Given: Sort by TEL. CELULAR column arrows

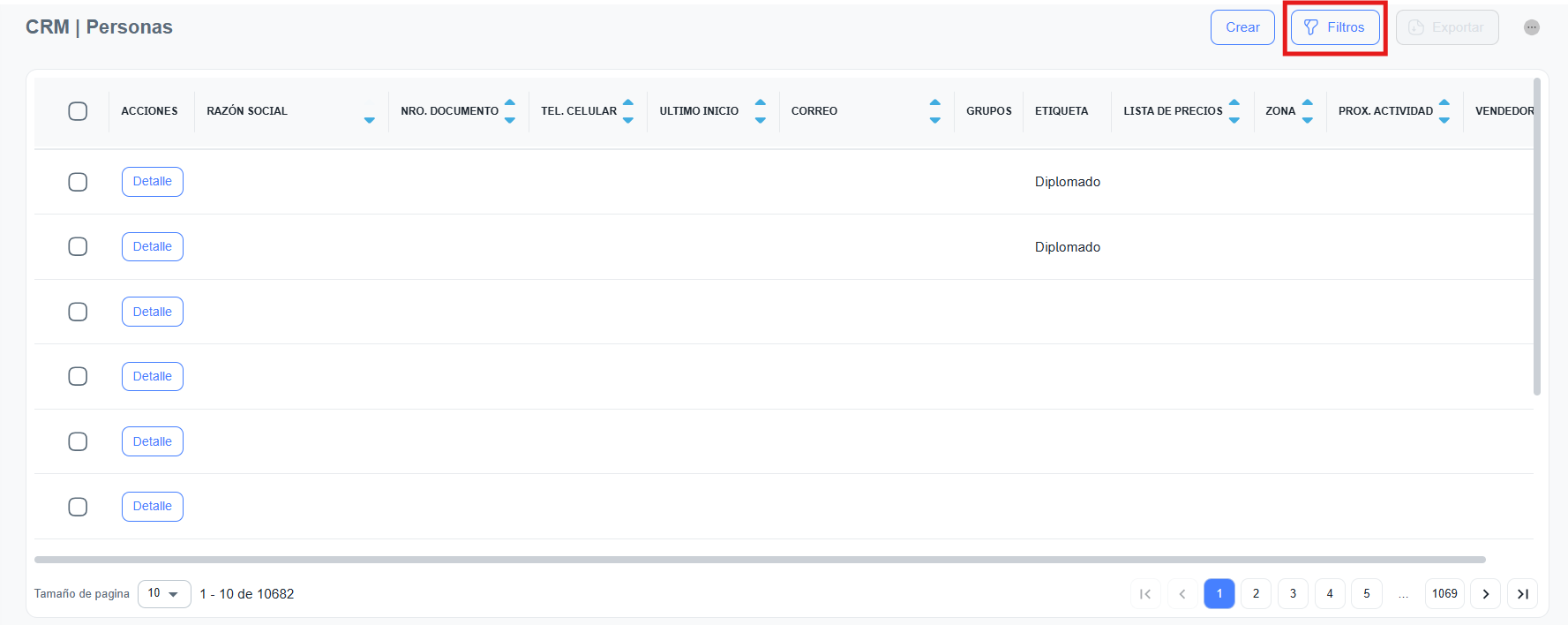Looking at the screenshot, I should [x=627, y=111].
